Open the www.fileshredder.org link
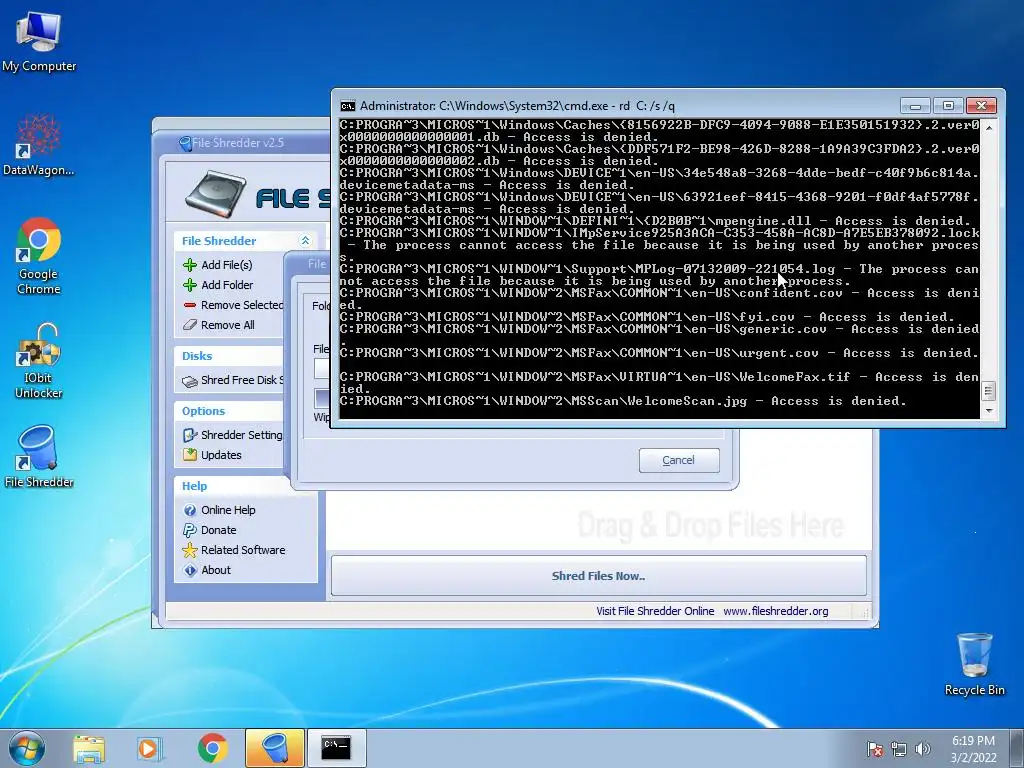Viewport: 1024px width, 768px height. pos(776,611)
